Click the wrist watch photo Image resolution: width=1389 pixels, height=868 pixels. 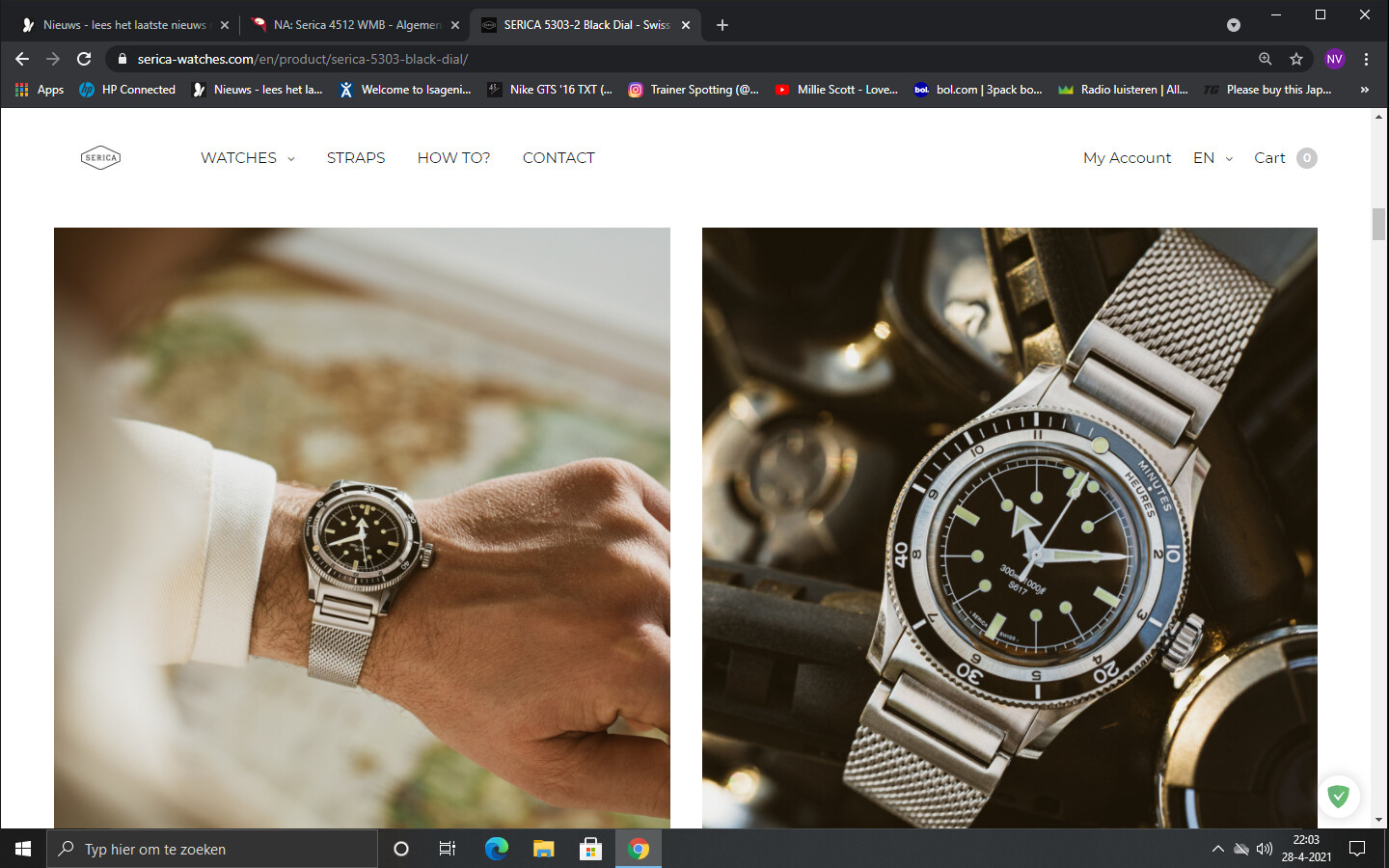point(362,528)
